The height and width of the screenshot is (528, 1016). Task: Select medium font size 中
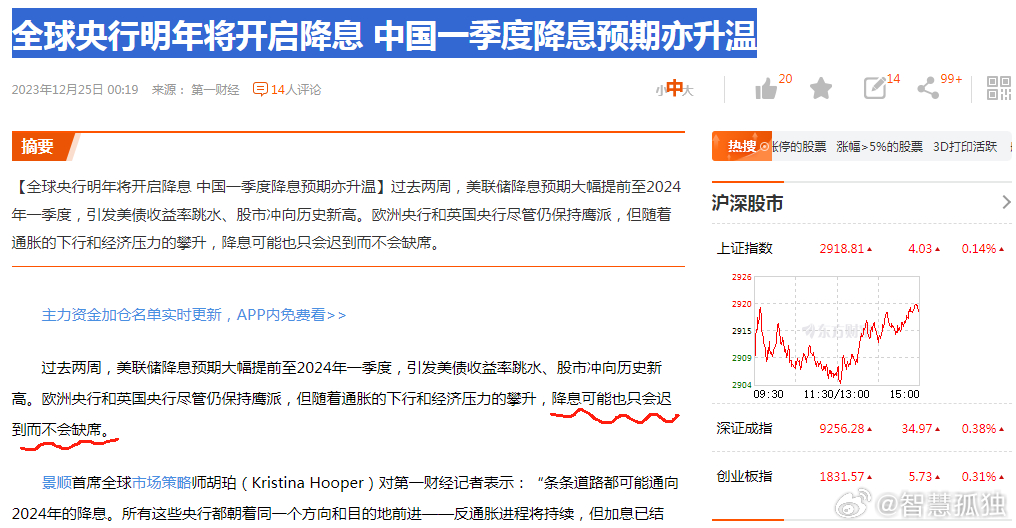pyautogui.click(x=675, y=89)
